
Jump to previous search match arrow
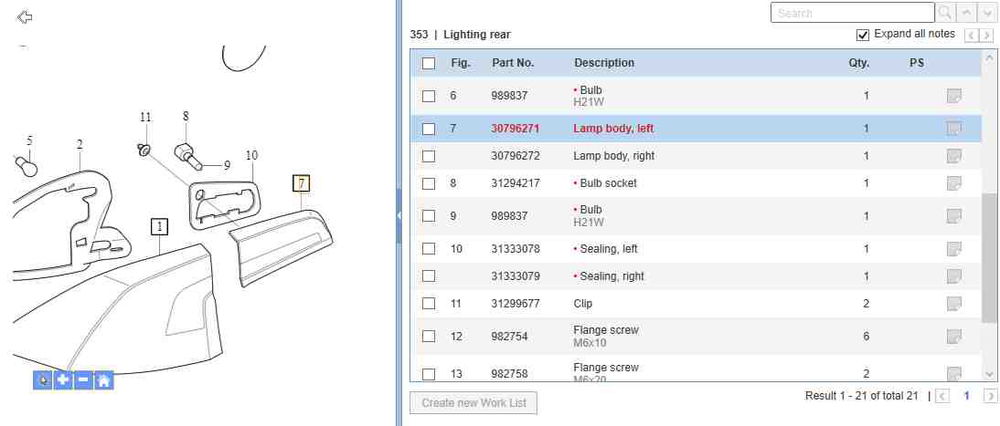966,13
